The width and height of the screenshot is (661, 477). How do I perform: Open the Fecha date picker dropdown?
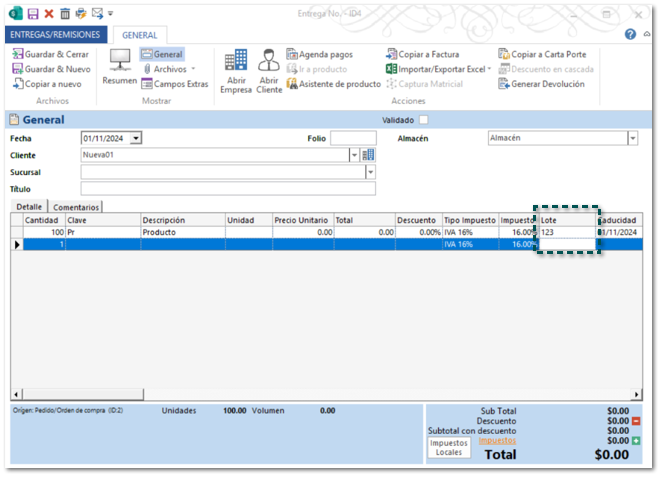pos(136,138)
